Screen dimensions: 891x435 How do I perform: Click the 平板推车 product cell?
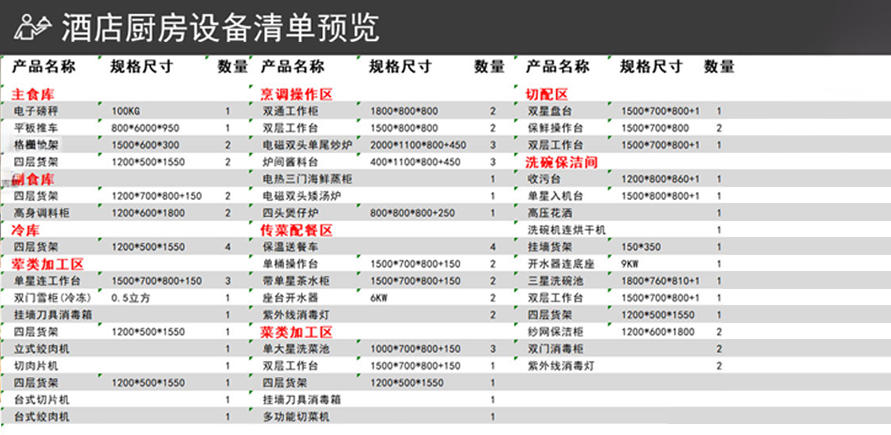pyautogui.click(x=36, y=128)
